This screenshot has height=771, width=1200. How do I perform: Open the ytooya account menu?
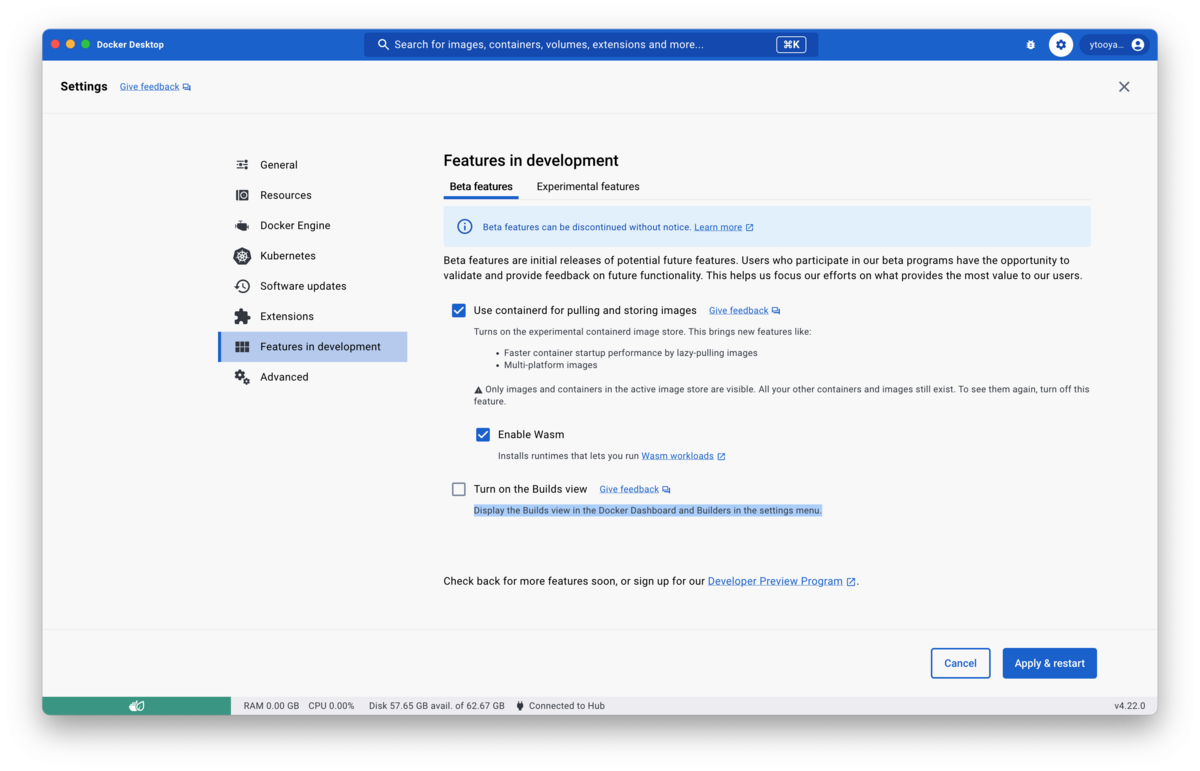click(x=1117, y=45)
